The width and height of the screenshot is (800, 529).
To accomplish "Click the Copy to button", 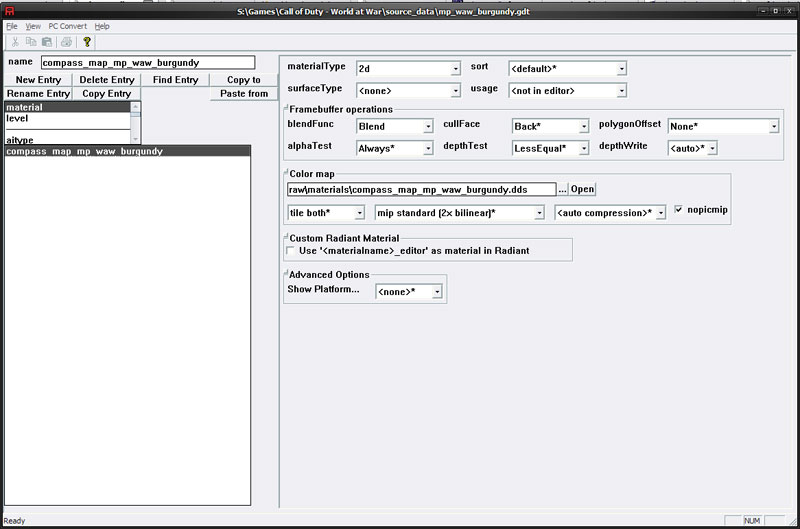I will pyautogui.click(x=244, y=80).
